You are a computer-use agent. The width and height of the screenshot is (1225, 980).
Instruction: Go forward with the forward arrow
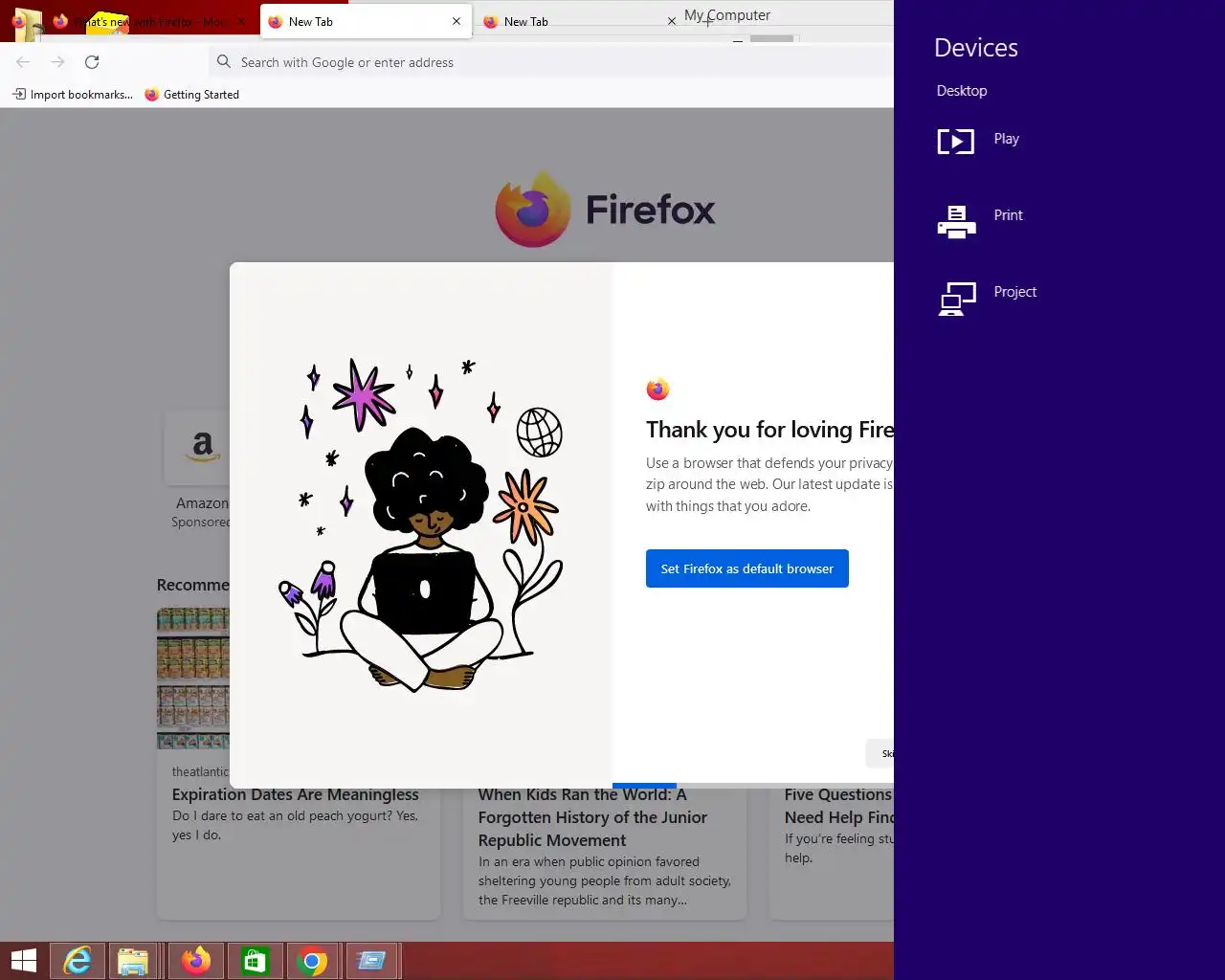click(x=57, y=62)
